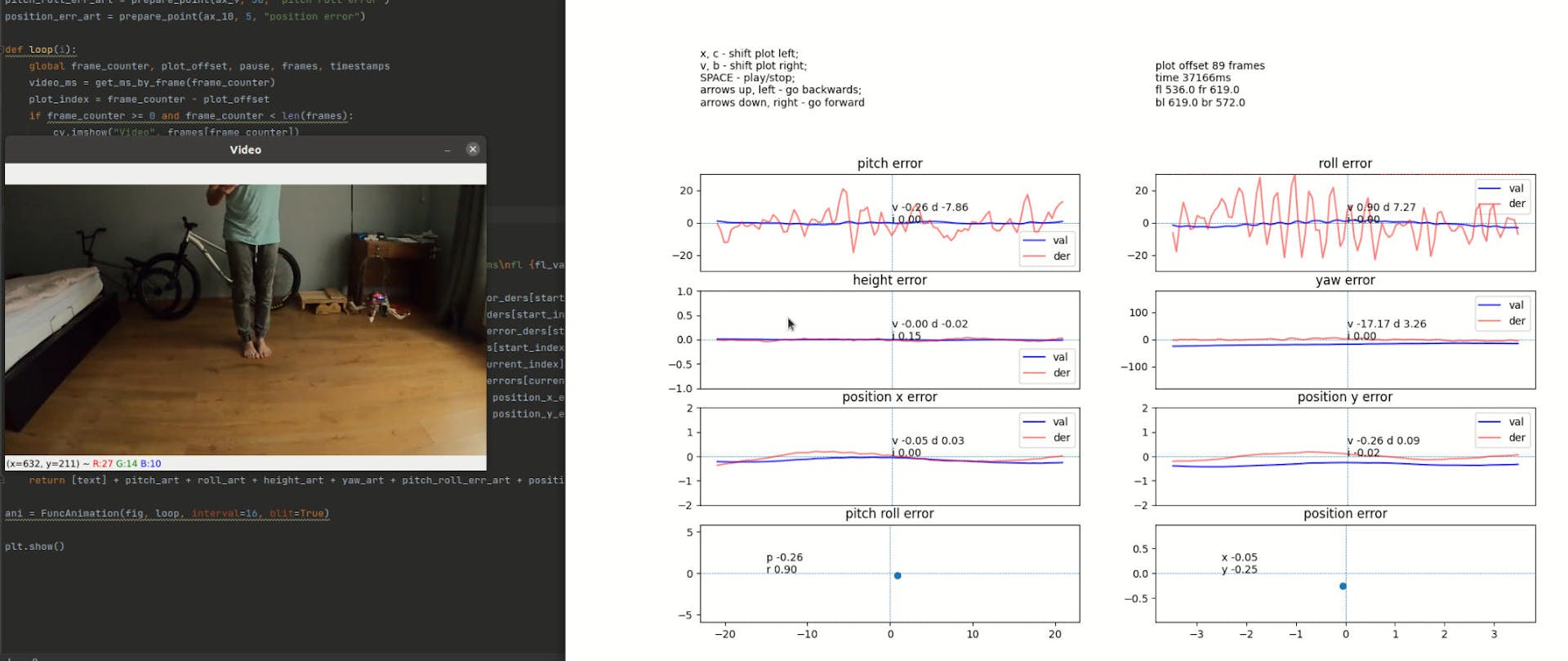The width and height of the screenshot is (1568, 661).
Task: Click the val entry in yaw error legend
Action: tap(1516, 305)
